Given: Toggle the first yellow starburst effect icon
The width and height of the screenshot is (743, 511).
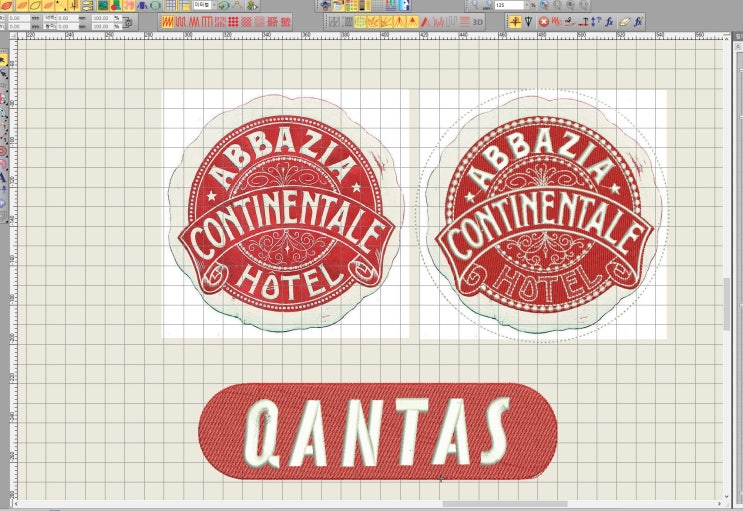Looking at the screenshot, I should tap(373, 22).
